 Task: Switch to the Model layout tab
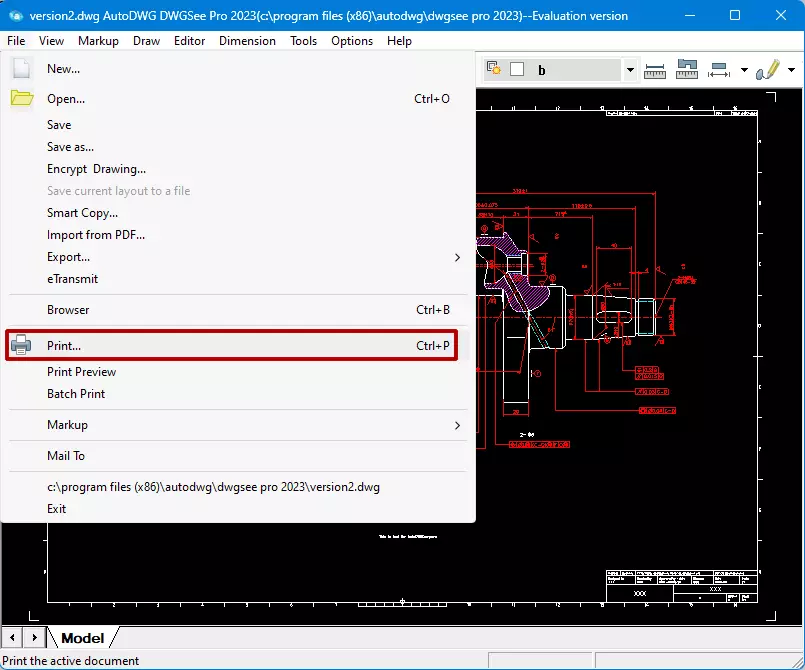point(83,638)
